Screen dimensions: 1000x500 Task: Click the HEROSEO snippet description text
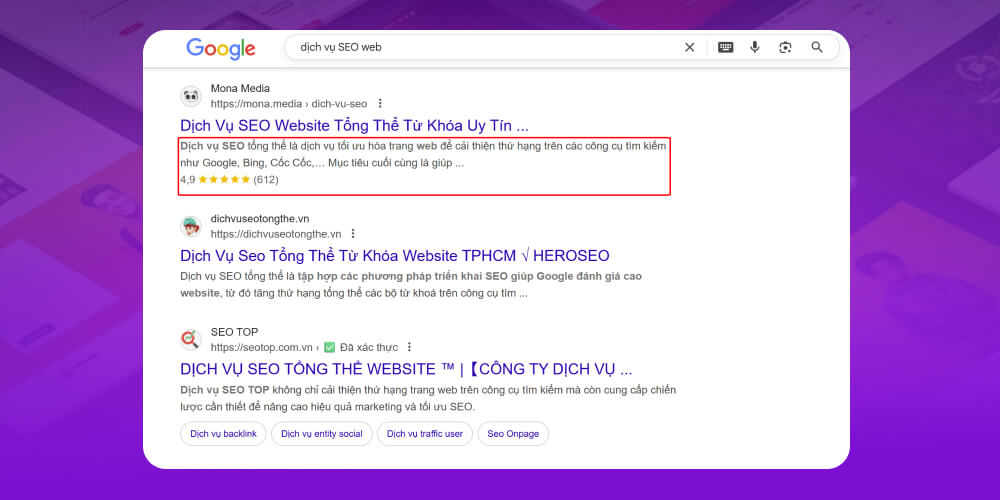tap(411, 285)
